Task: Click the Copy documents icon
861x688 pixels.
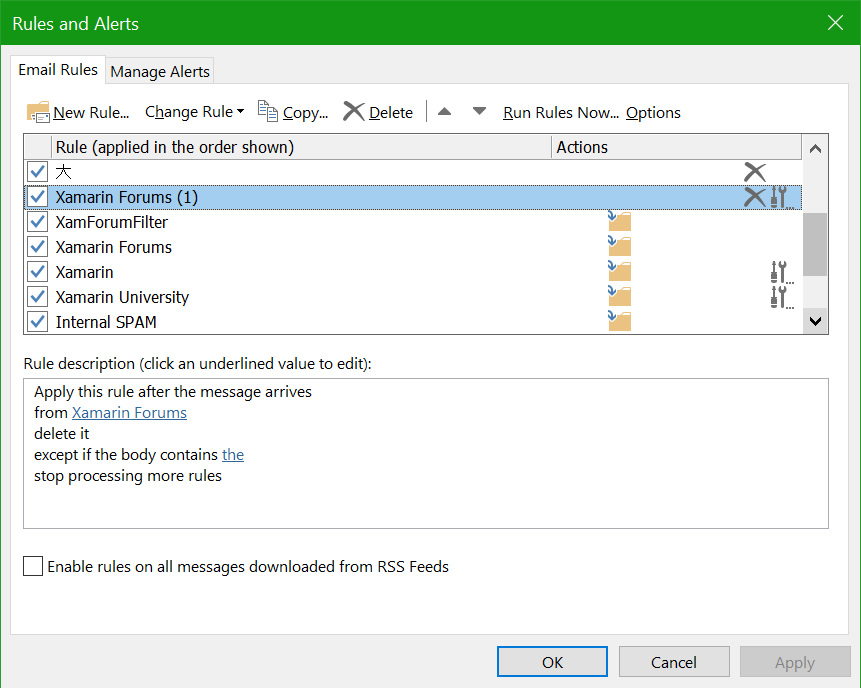Action: coord(268,111)
